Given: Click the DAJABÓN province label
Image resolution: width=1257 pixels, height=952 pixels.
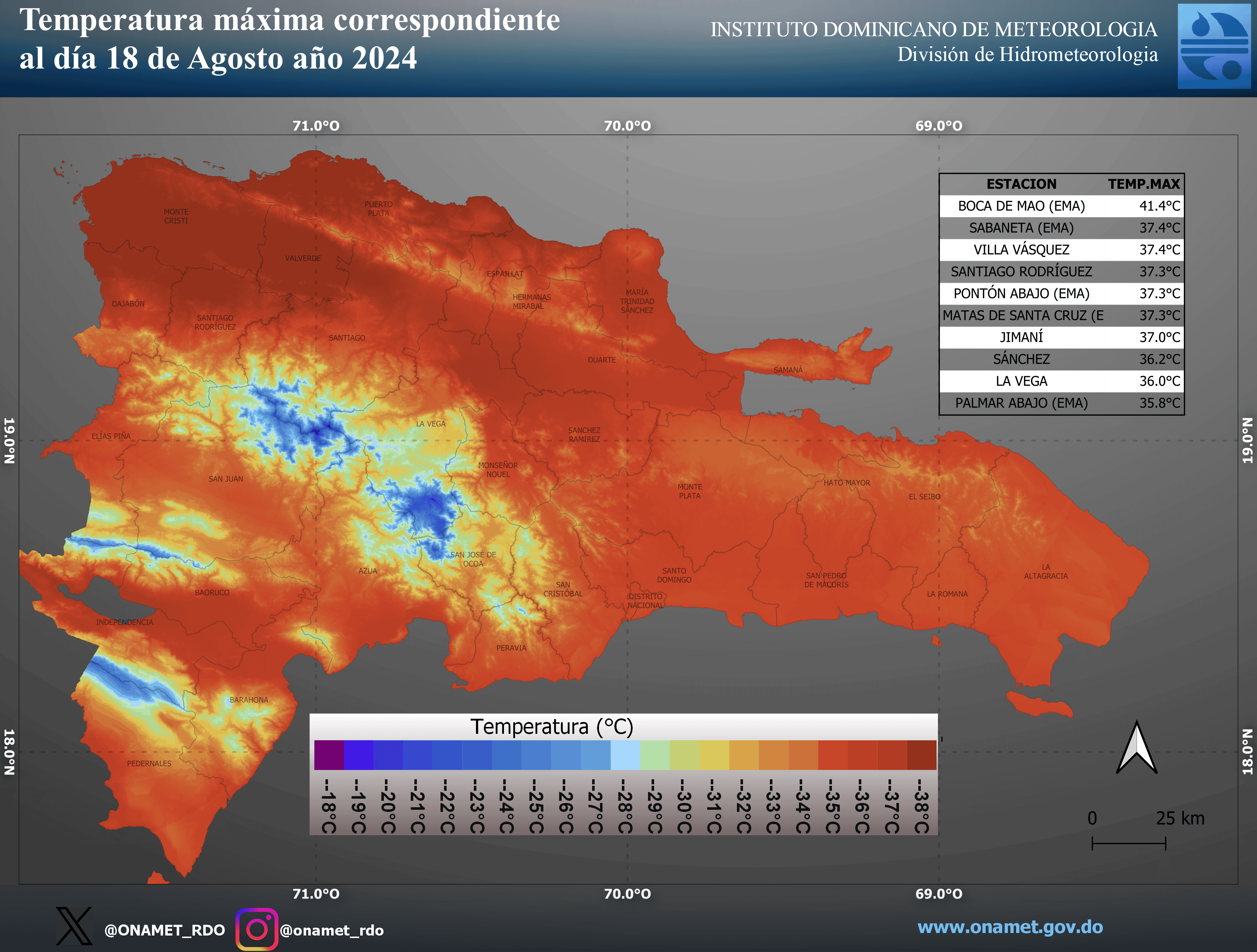Looking at the screenshot, I should (x=128, y=304).
